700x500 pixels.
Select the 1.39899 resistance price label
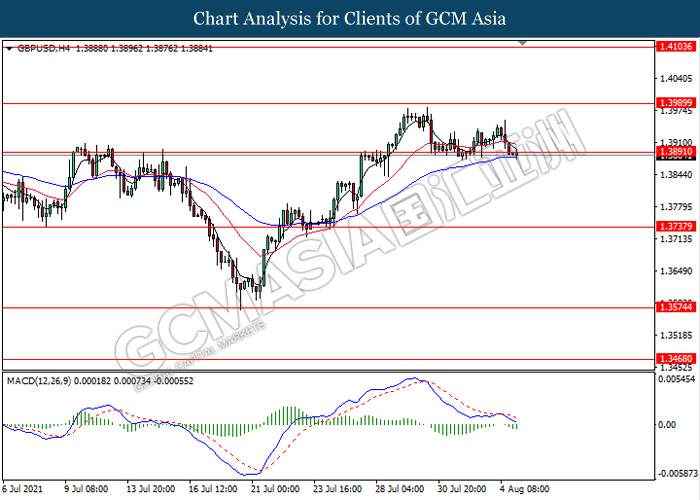click(x=675, y=103)
